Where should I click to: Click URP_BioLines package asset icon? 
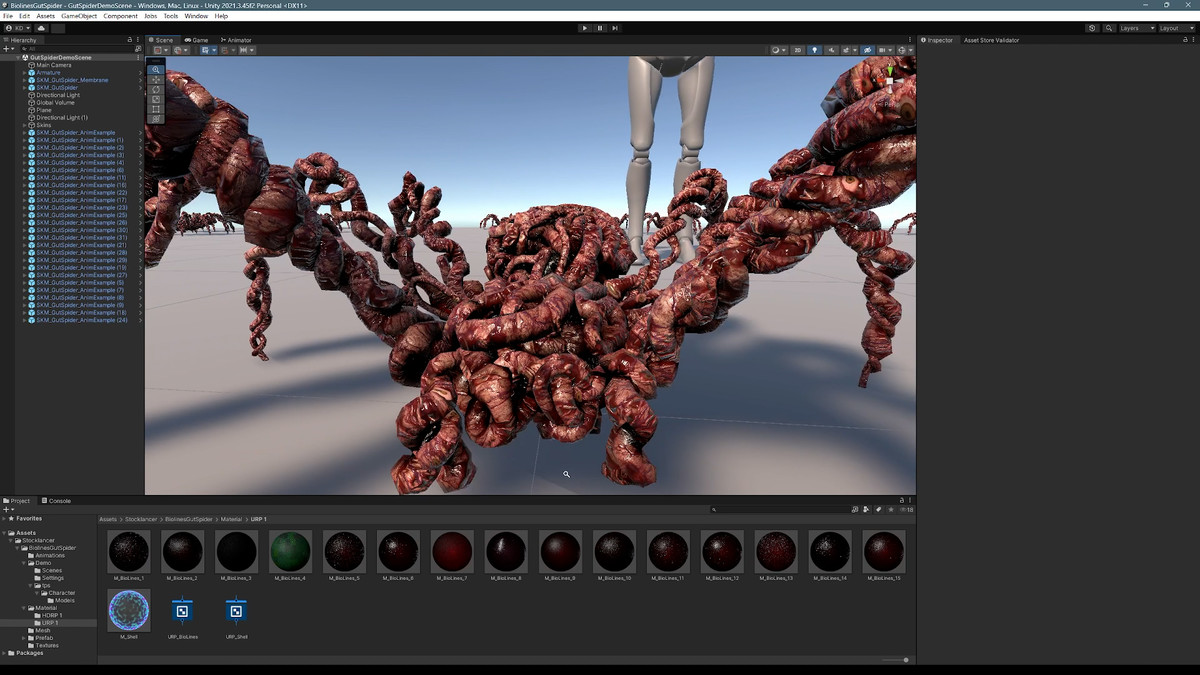182,611
